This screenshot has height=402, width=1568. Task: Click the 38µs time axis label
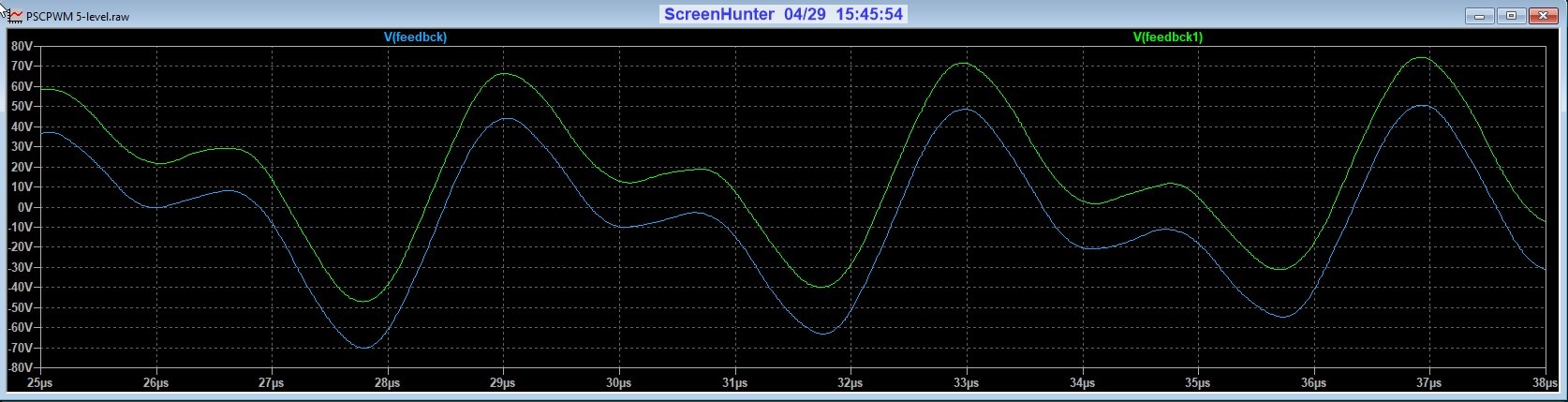[x=1545, y=383]
